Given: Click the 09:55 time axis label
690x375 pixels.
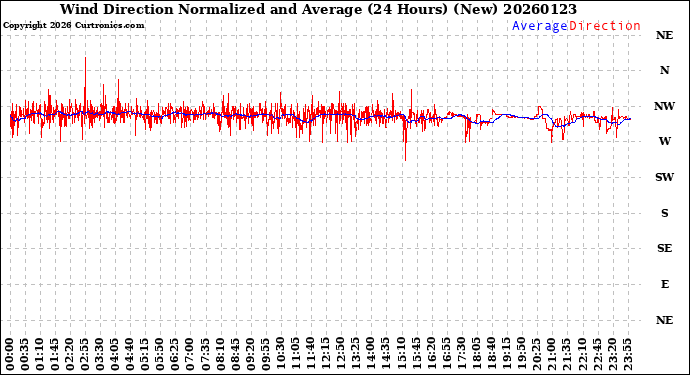Looking at the screenshot, I should pos(266,354).
